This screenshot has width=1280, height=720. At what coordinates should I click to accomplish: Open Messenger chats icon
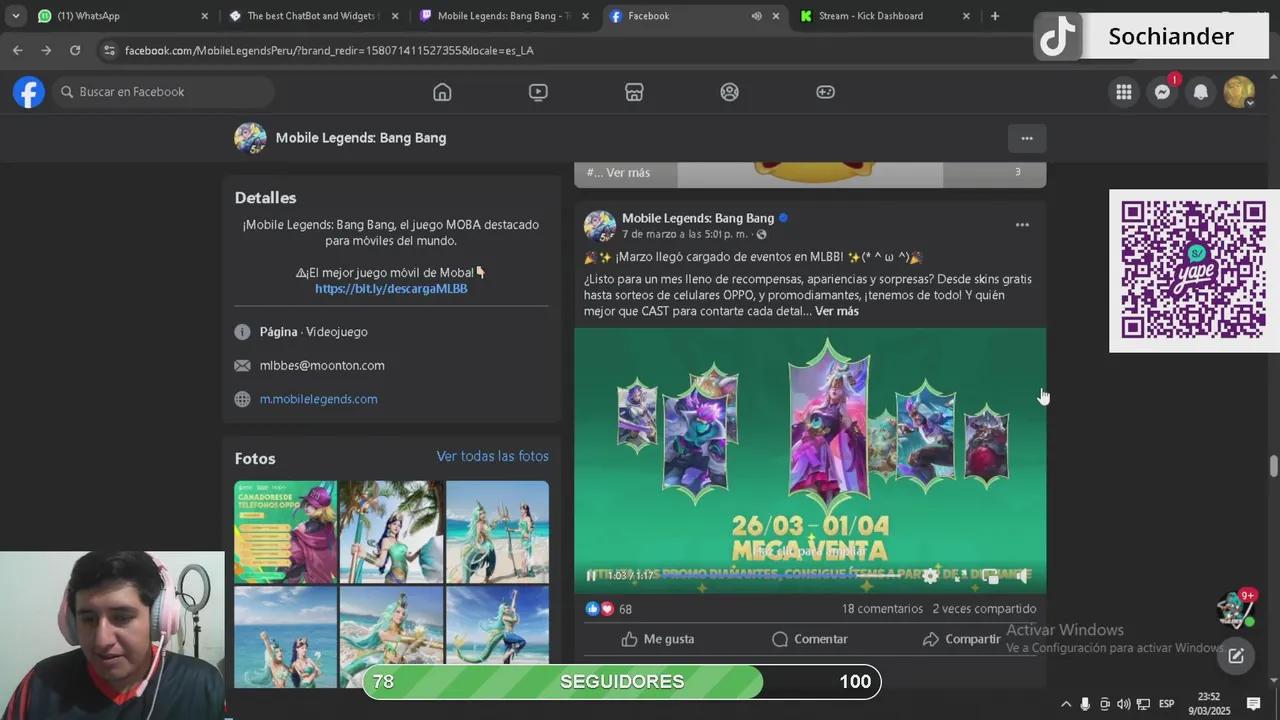click(x=1162, y=92)
